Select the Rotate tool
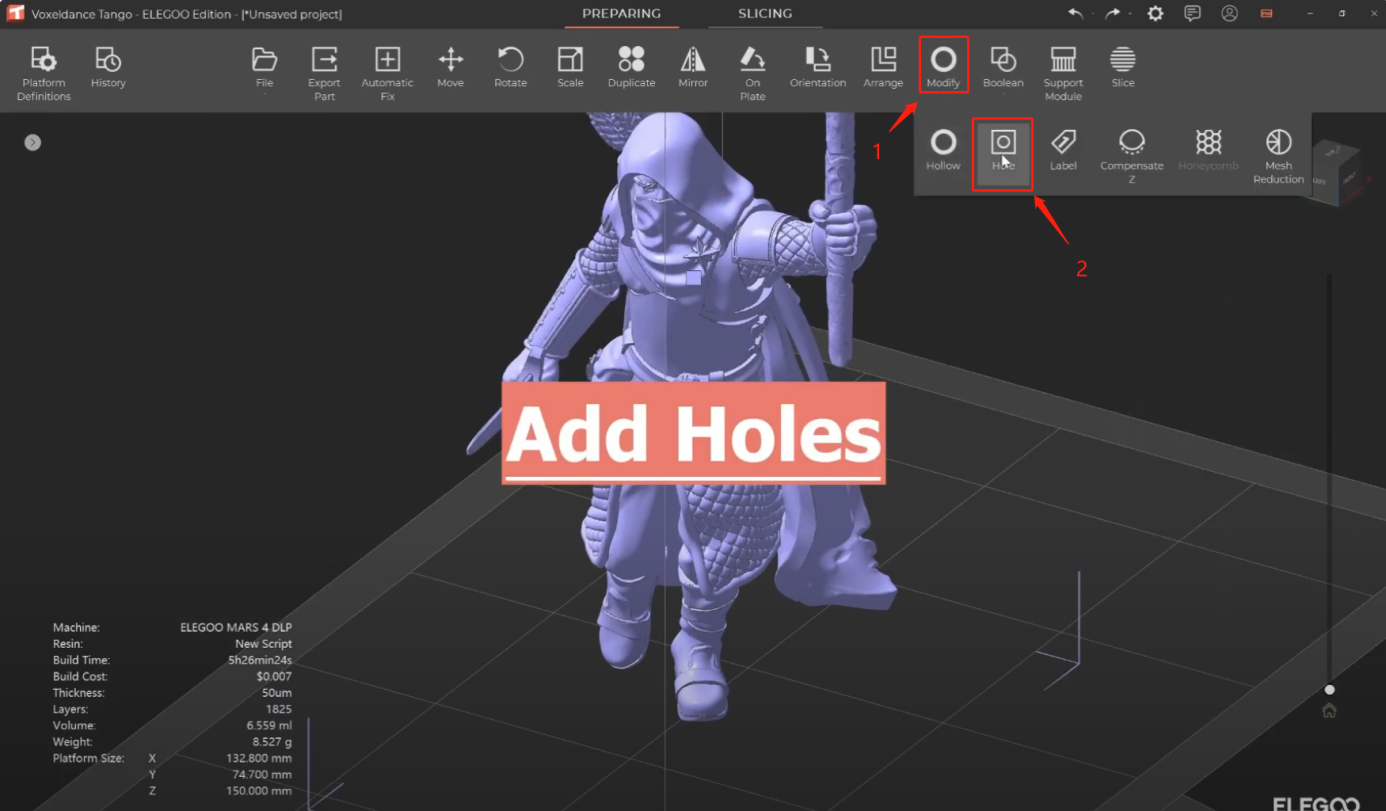 click(510, 68)
